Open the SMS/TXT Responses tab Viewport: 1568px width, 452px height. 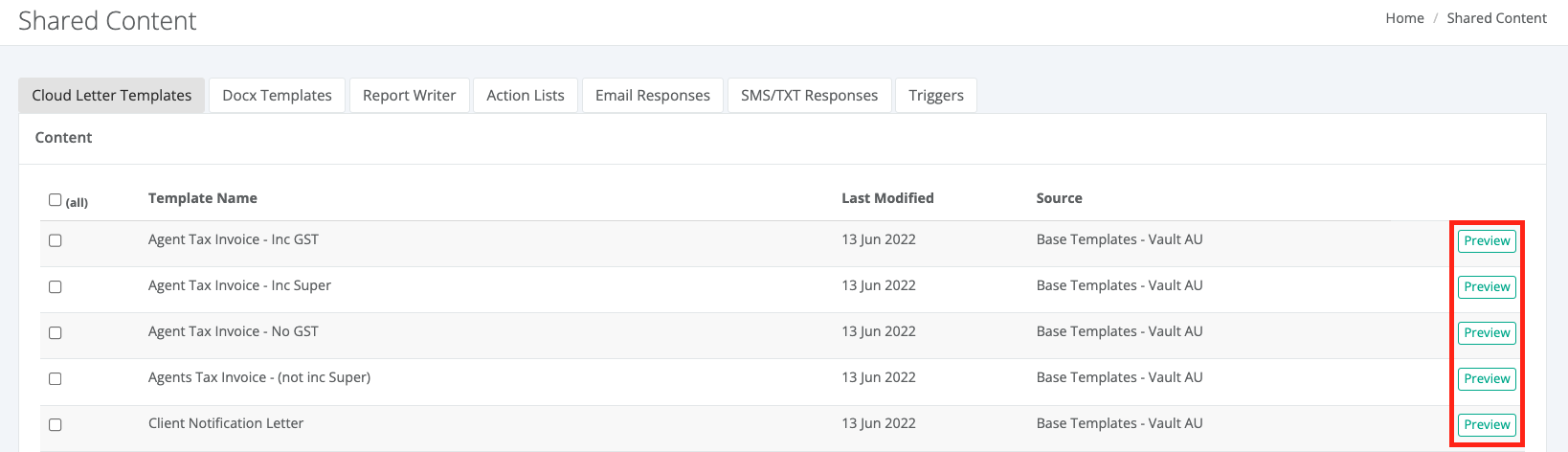(809, 95)
